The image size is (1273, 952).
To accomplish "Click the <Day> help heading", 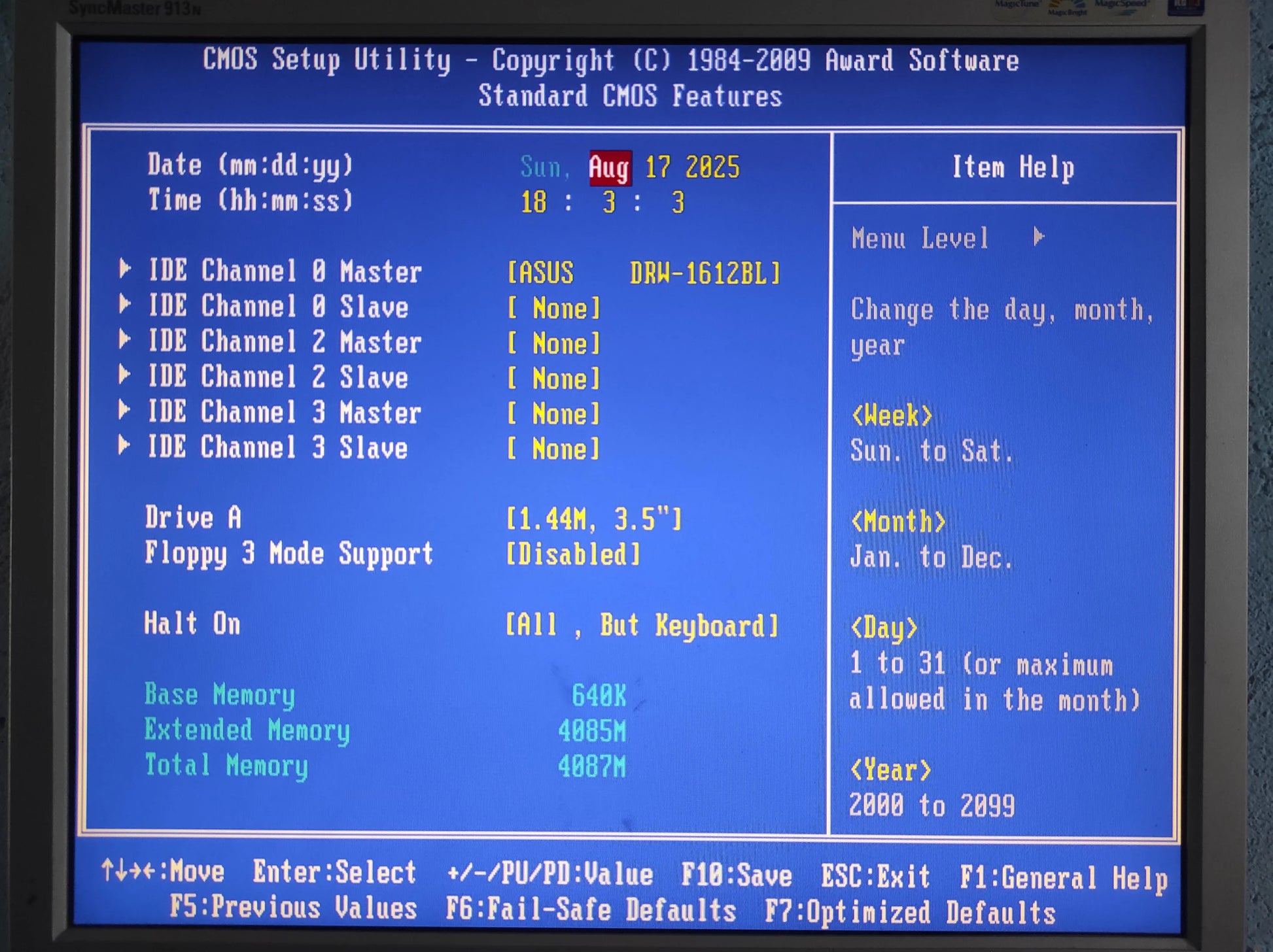I will point(884,628).
